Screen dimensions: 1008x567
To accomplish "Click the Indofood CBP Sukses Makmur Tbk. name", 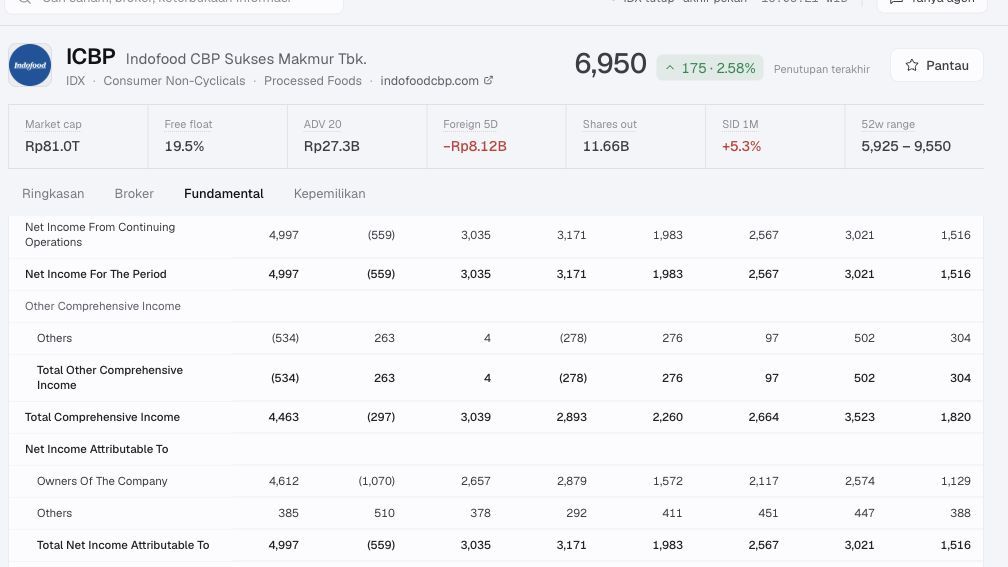I will (246, 58).
